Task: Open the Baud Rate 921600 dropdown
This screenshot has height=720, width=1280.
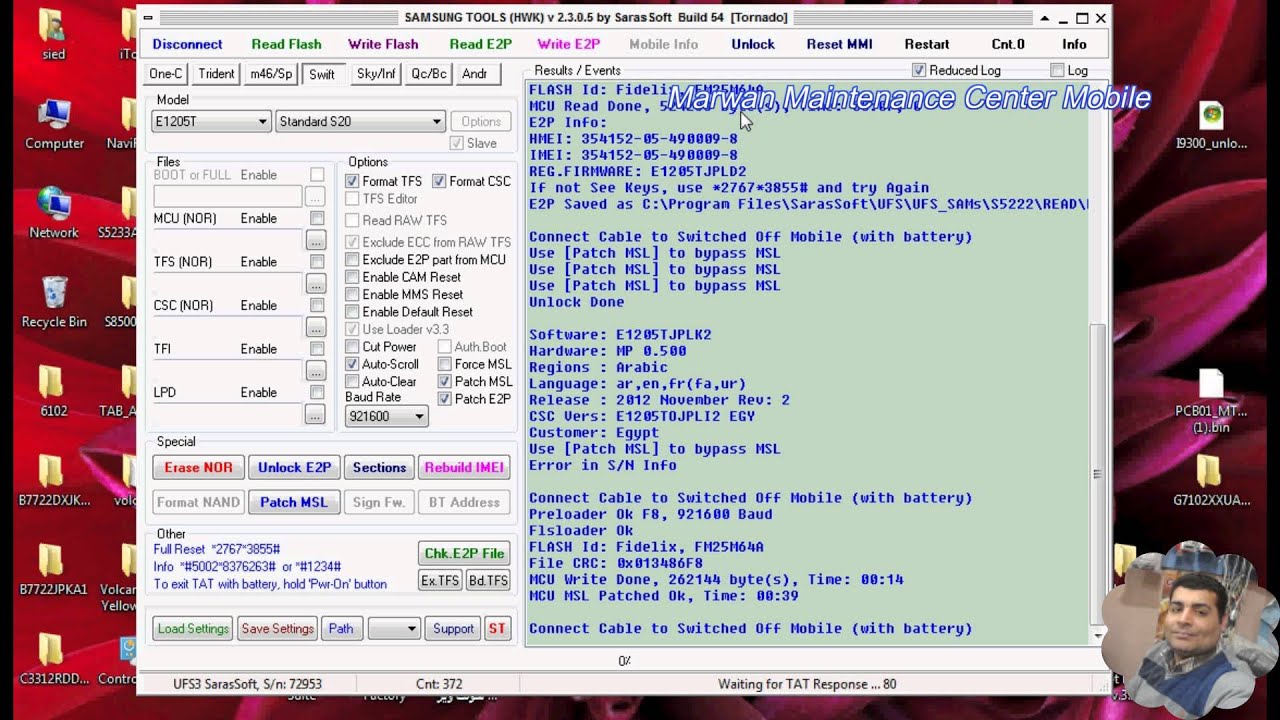Action: click(x=386, y=416)
